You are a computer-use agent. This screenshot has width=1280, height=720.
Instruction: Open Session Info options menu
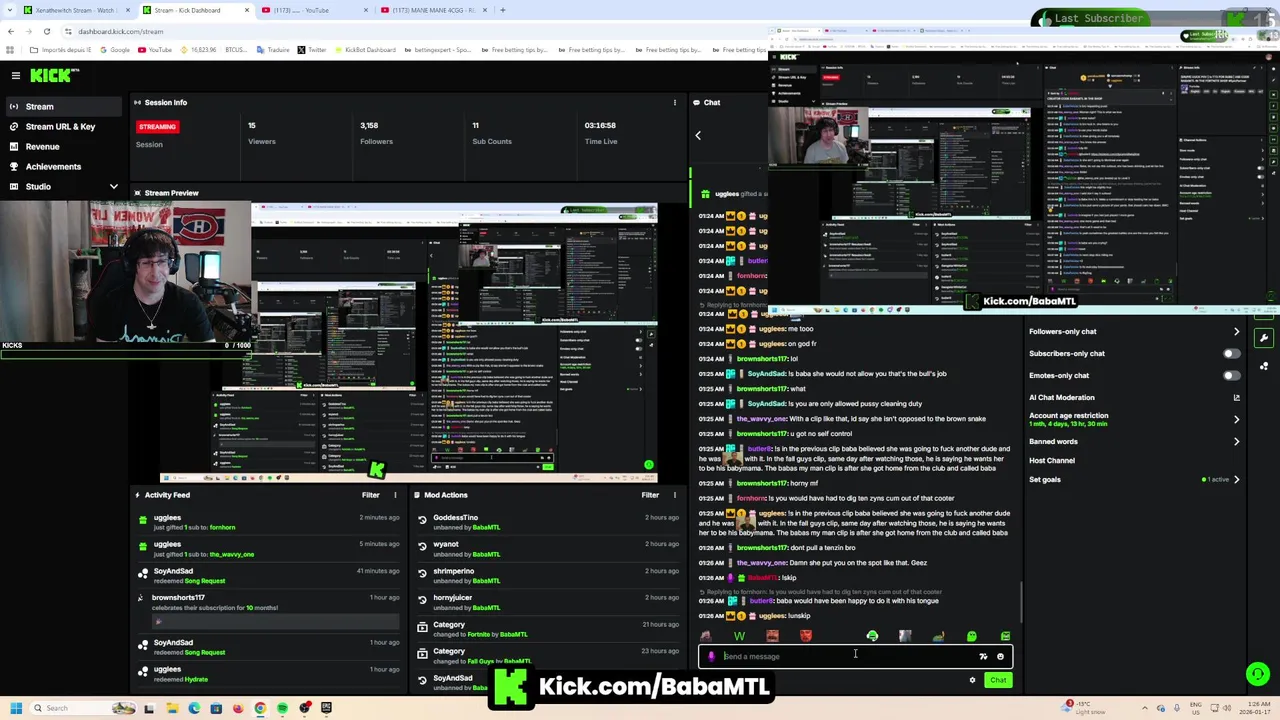click(x=674, y=102)
